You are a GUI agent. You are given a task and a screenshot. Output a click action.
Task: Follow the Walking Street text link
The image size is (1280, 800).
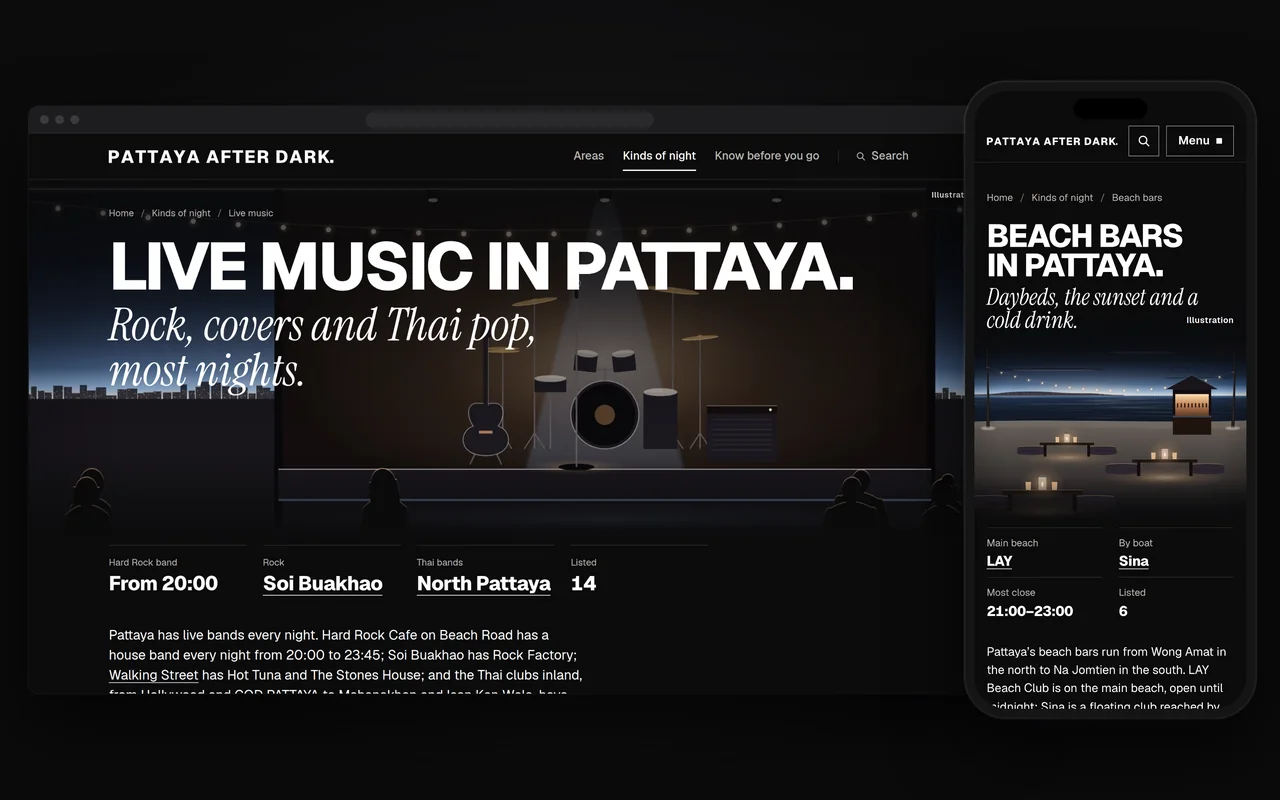153,675
